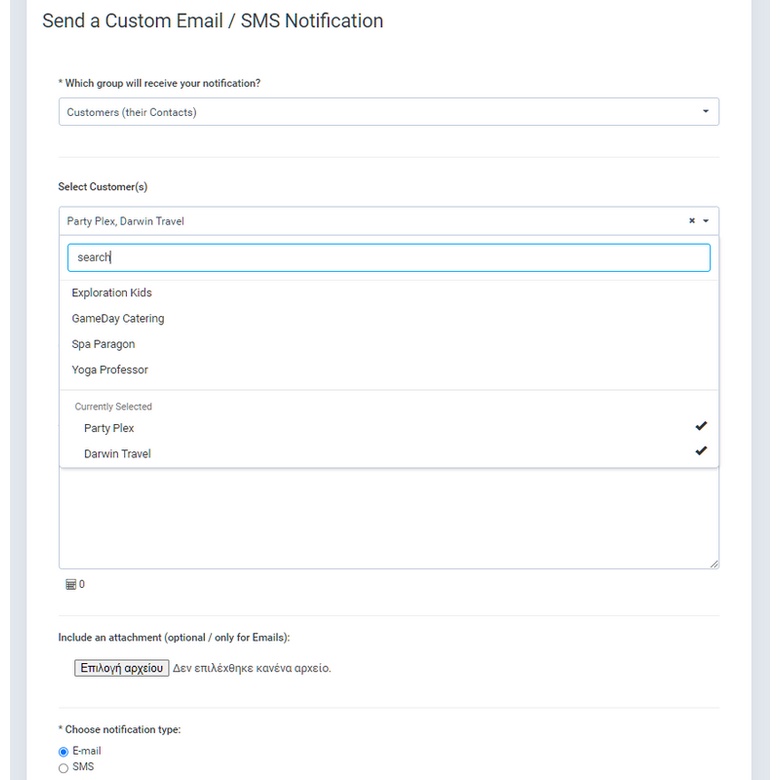Collapse the Select Customer(s) dropdown arrow
Image resolution: width=780 pixels, height=780 pixels.
coord(706,221)
